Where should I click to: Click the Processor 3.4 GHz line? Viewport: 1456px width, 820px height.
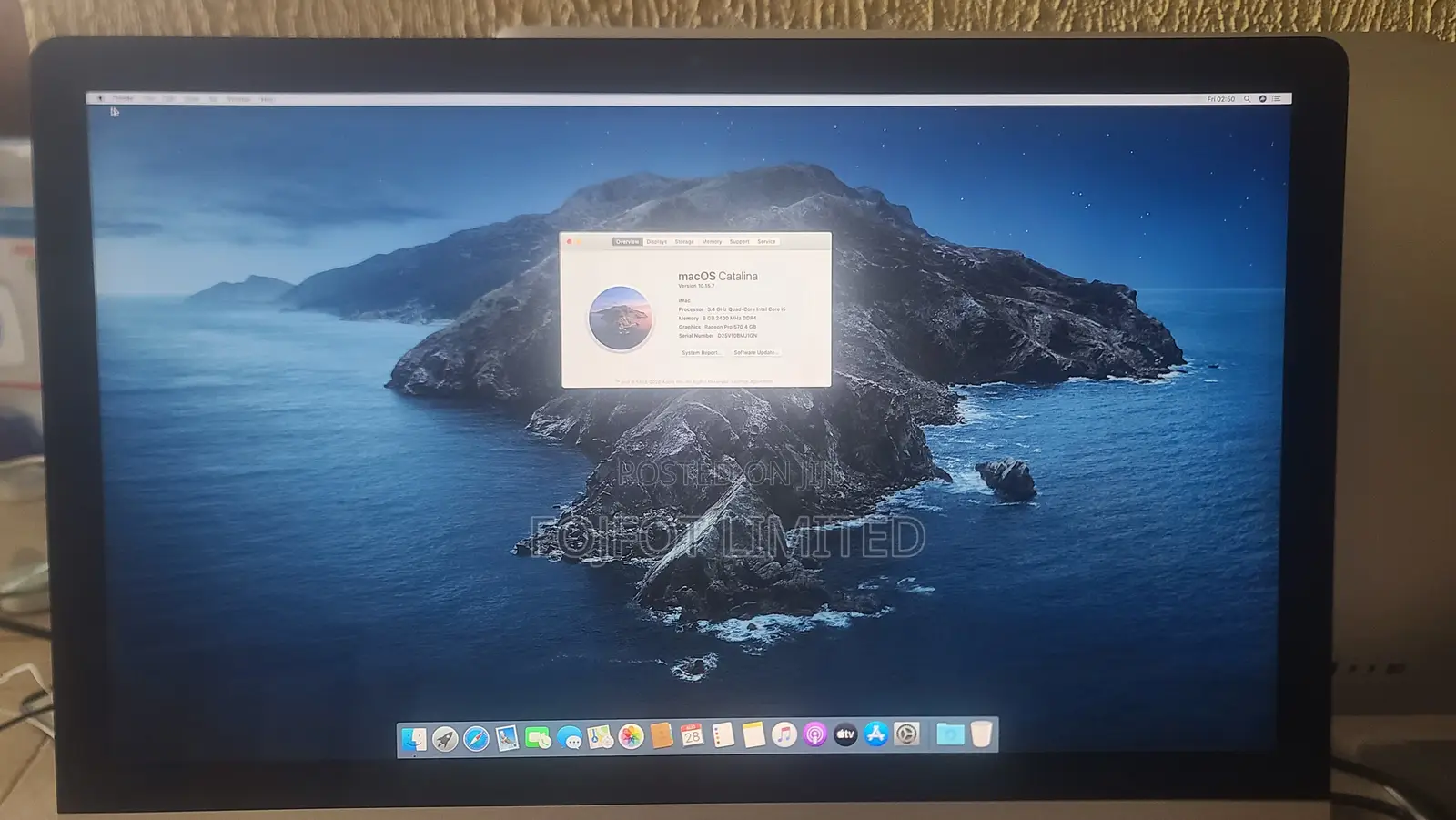(x=732, y=309)
